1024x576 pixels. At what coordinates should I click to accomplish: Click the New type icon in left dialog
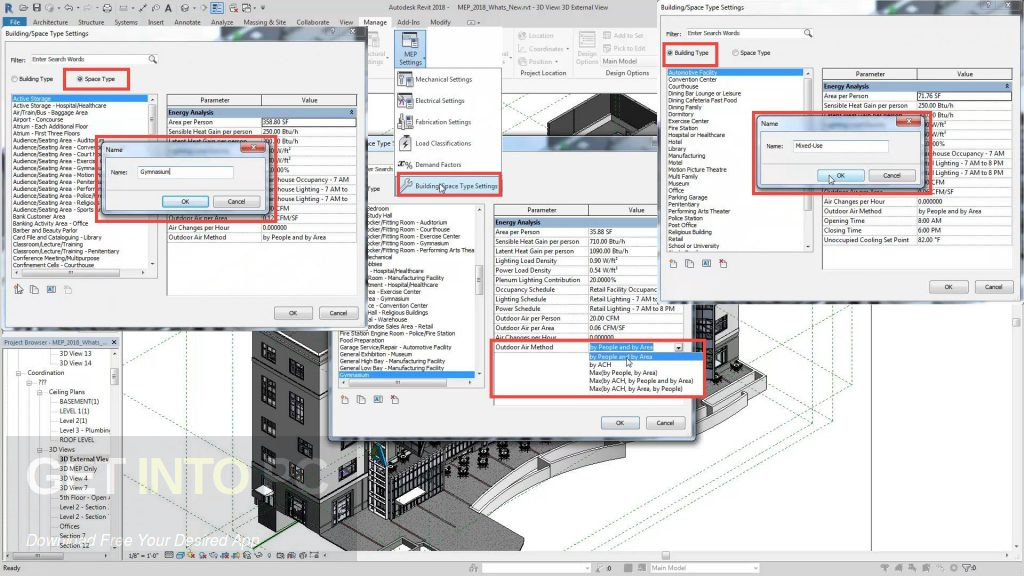(18, 289)
